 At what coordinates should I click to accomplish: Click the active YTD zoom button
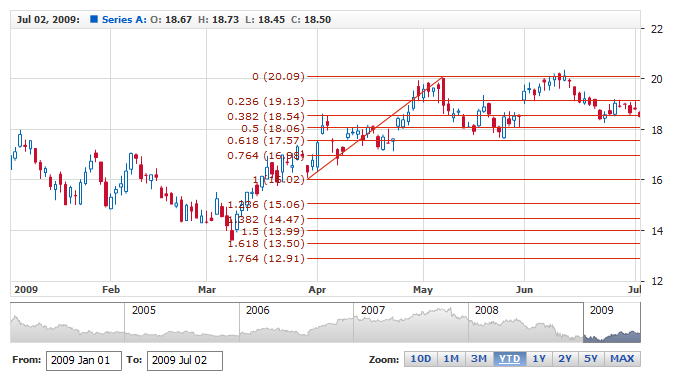click(x=509, y=359)
